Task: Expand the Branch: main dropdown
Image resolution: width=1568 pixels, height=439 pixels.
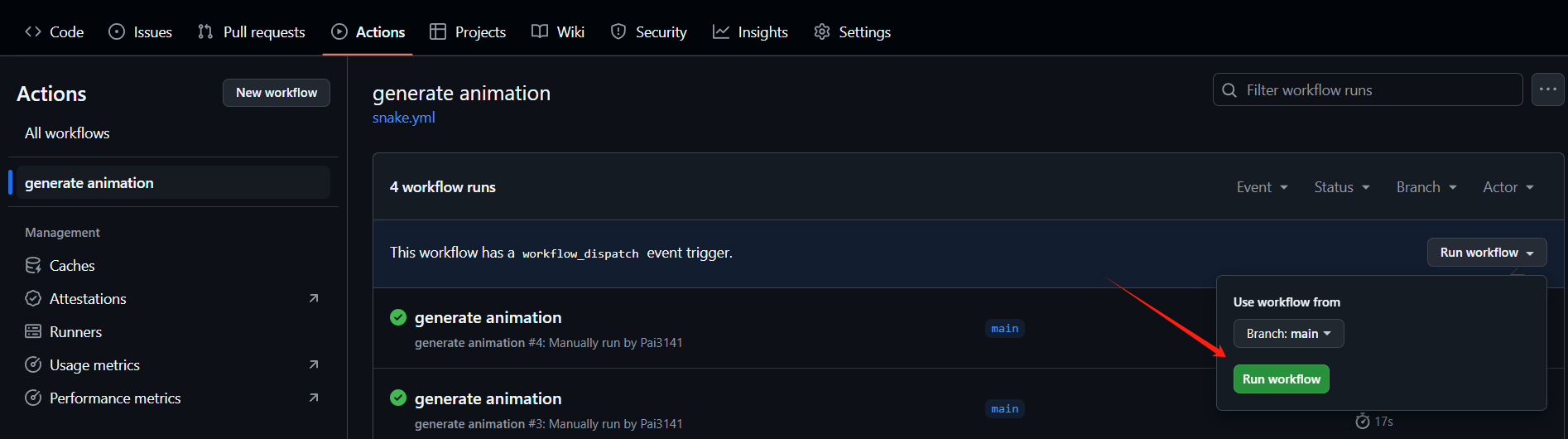Action: coord(1288,333)
